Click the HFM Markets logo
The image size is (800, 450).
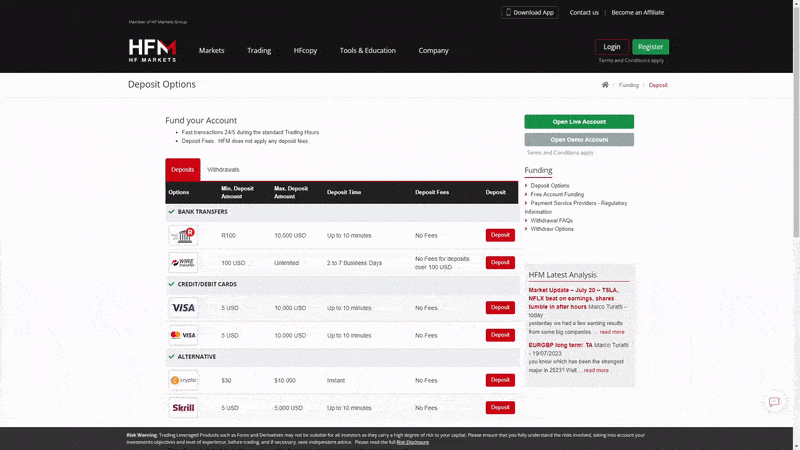click(x=152, y=51)
